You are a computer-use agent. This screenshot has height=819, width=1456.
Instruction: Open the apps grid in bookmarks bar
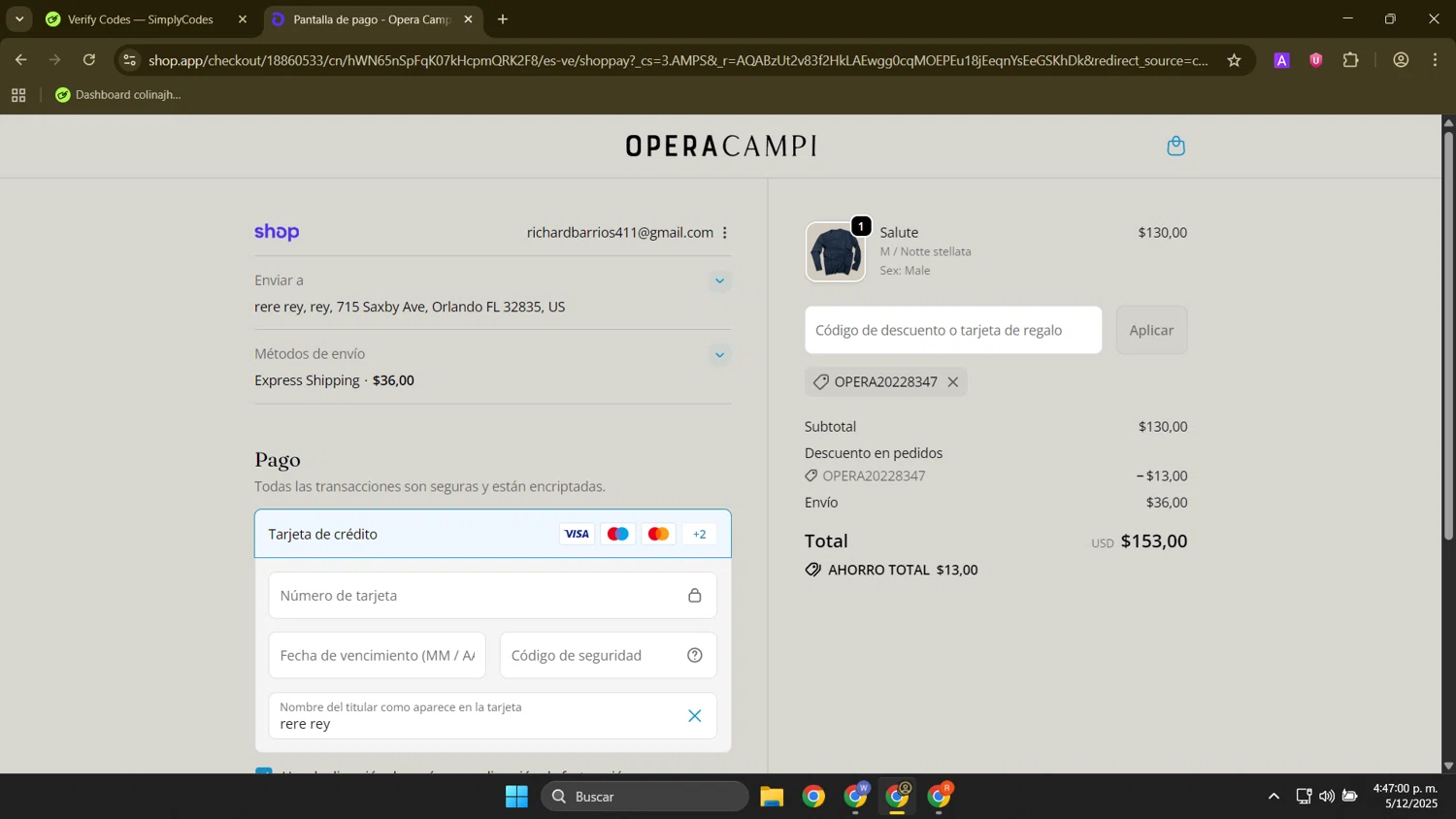[18, 95]
